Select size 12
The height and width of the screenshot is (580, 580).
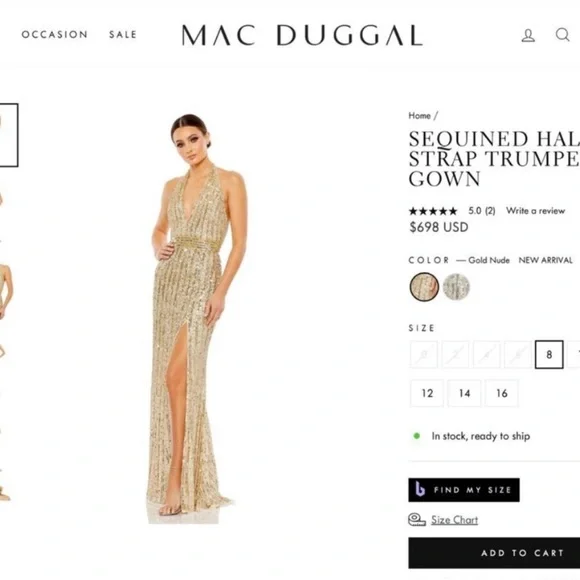coord(427,393)
